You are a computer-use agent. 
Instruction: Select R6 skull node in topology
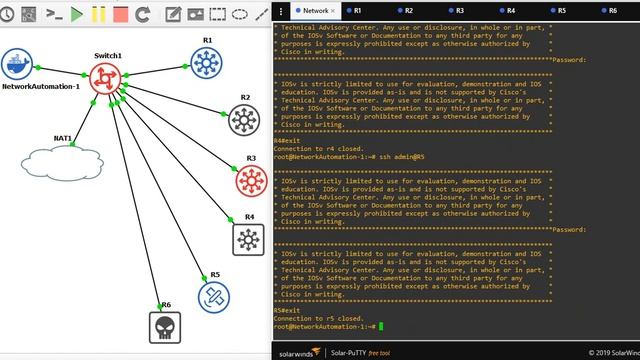coord(165,328)
